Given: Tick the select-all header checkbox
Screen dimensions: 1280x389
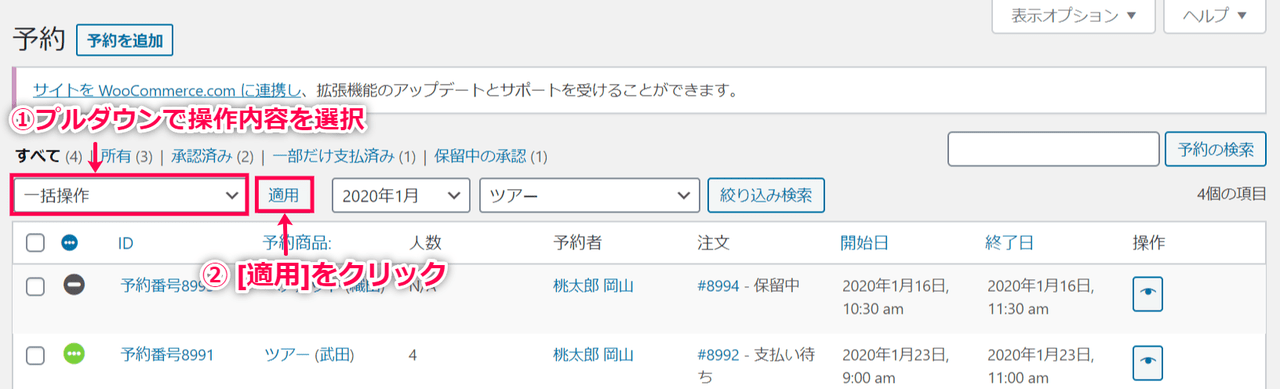Looking at the screenshot, I should click(35, 243).
